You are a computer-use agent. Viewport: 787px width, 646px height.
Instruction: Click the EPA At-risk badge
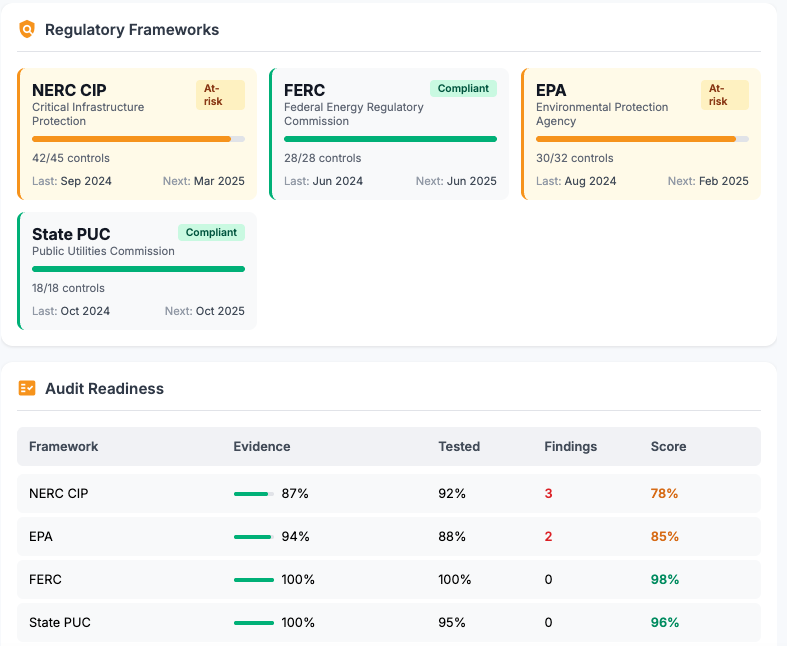click(725, 95)
